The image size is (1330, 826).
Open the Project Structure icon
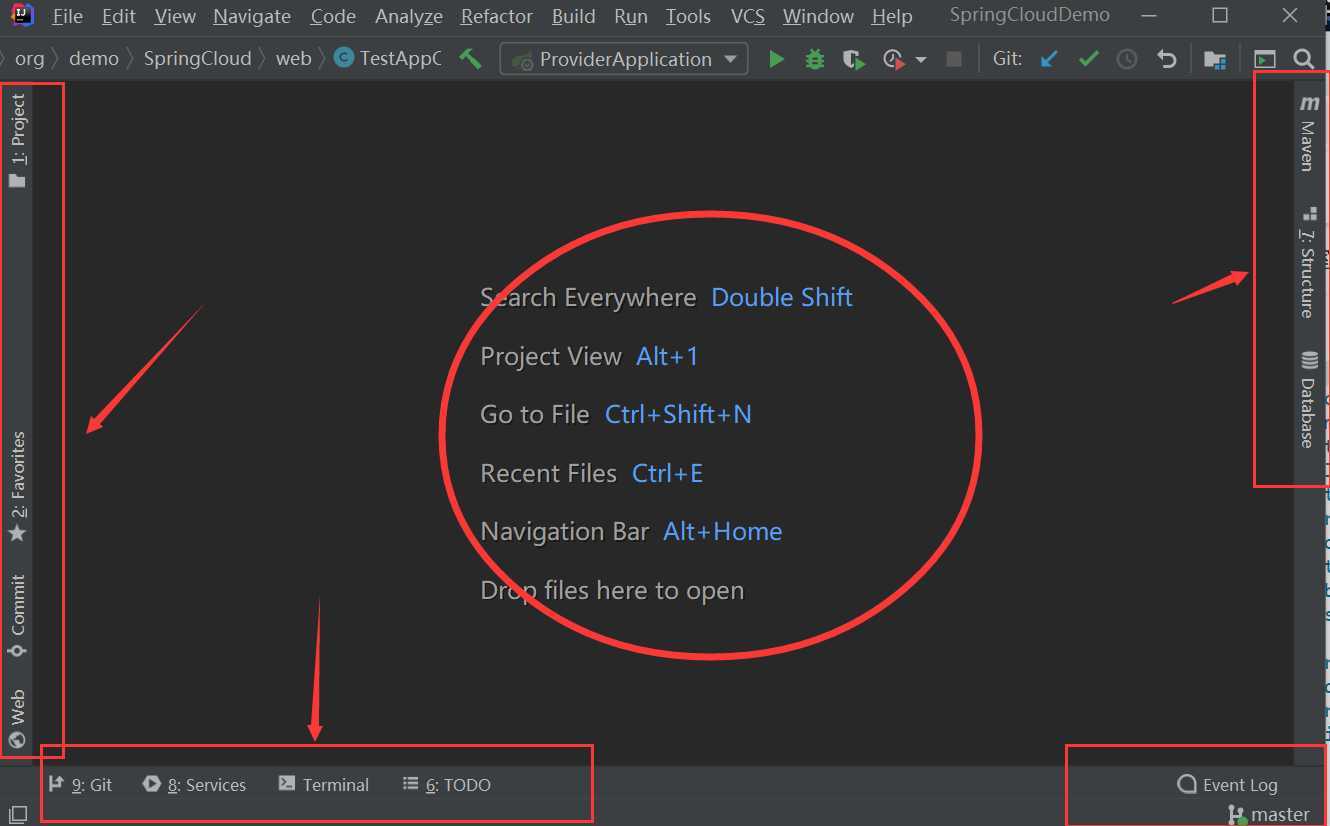[1215, 59]
